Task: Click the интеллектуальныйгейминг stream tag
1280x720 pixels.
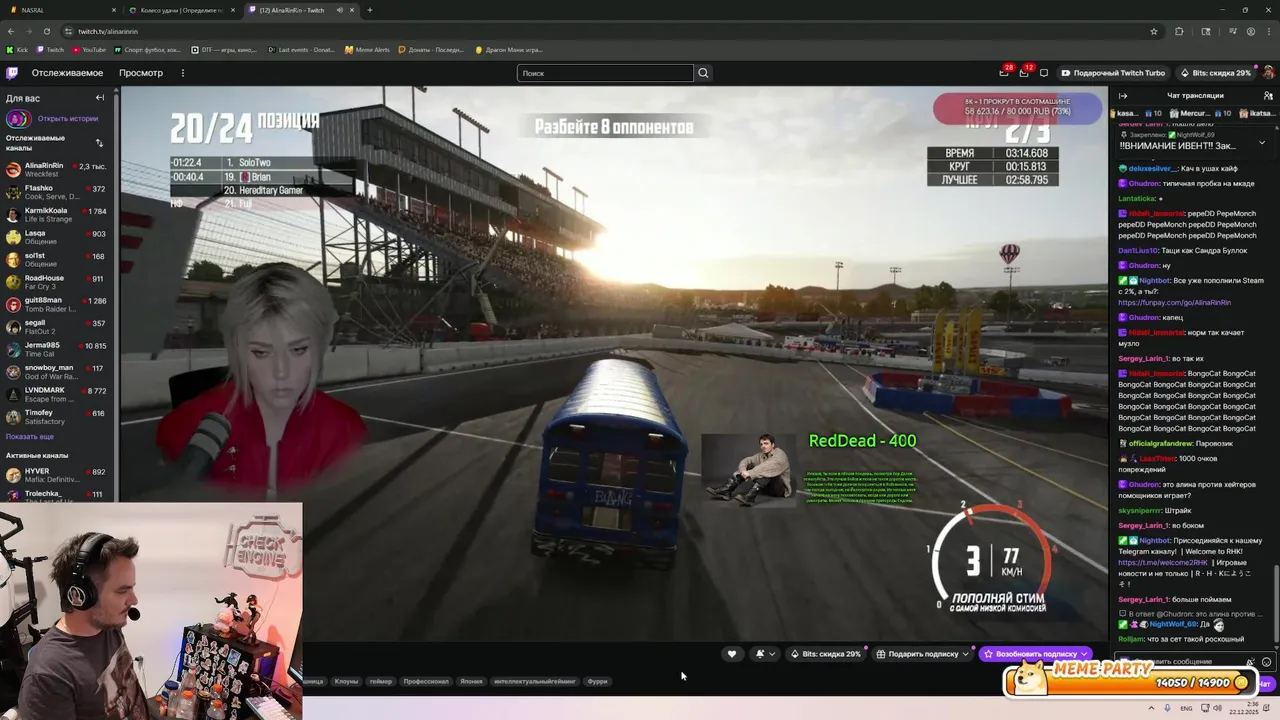Action: pyautogui.click(x=535, y=681)
